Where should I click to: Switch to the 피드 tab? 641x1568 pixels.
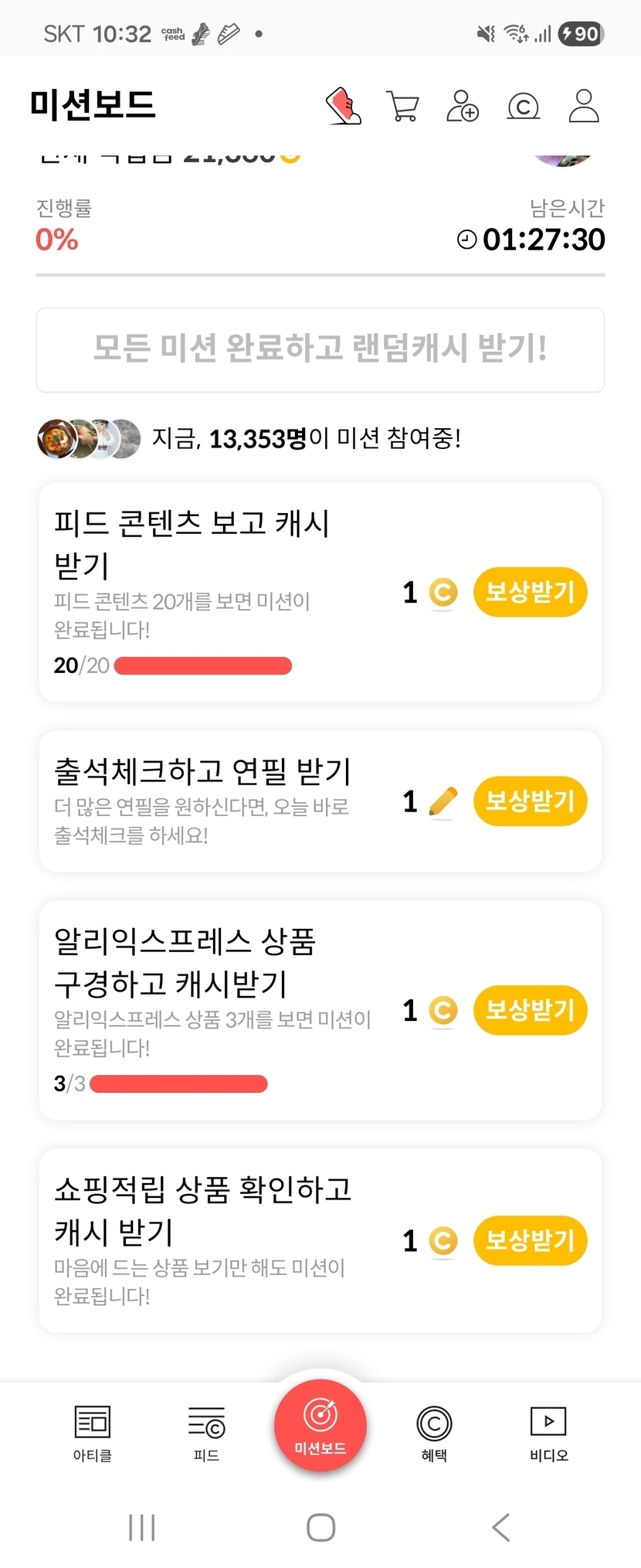206,1433
